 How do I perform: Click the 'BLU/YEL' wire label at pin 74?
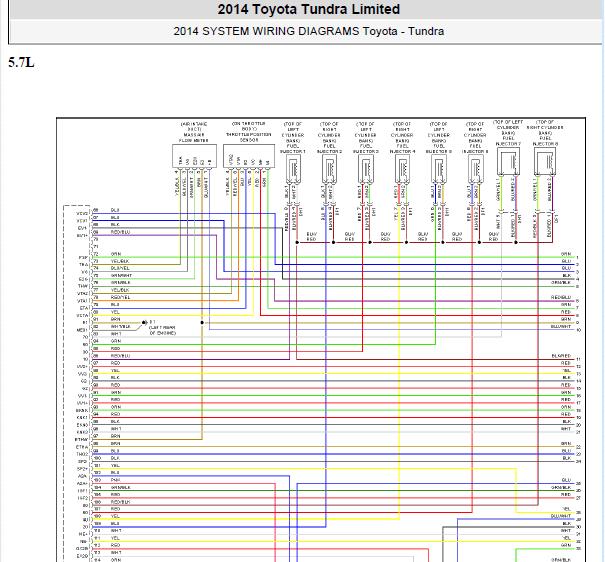(120, 268)
